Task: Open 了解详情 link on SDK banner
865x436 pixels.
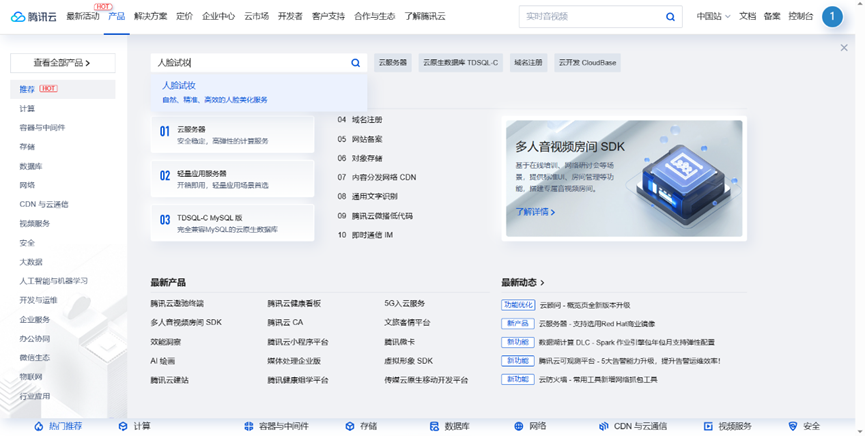Action: click(535, 212)
